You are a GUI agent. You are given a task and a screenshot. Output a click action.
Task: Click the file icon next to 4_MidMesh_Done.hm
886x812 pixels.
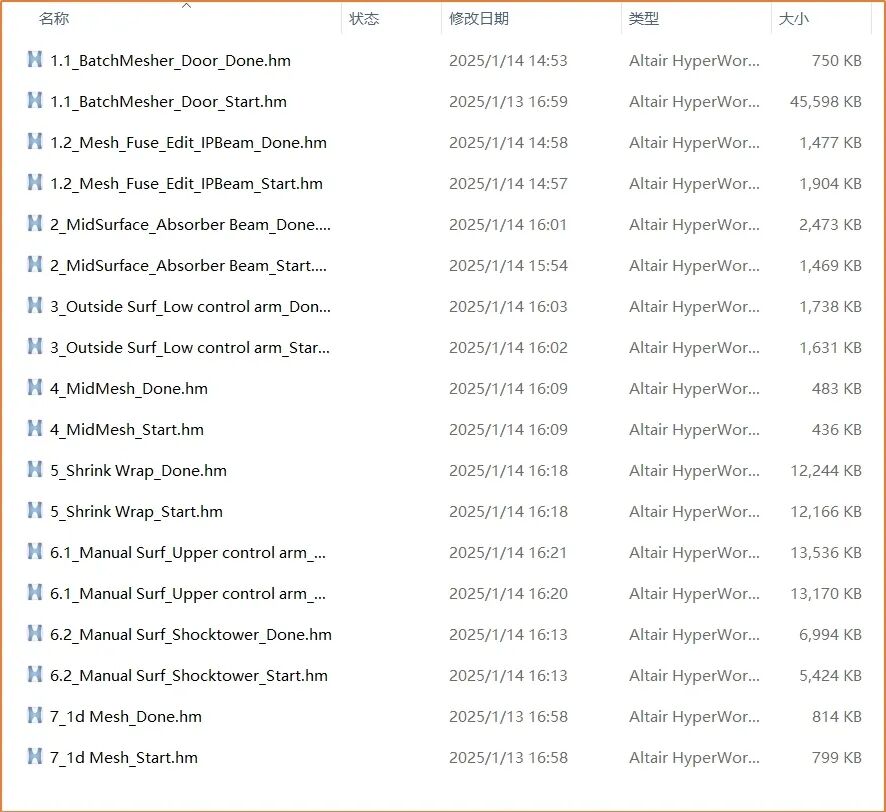[35, 387]
